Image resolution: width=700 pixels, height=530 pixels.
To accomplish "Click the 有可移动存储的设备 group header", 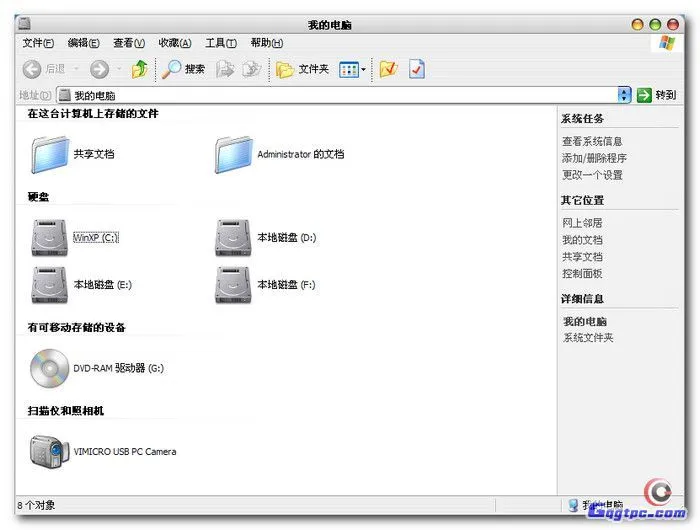I will coord(76,327).
